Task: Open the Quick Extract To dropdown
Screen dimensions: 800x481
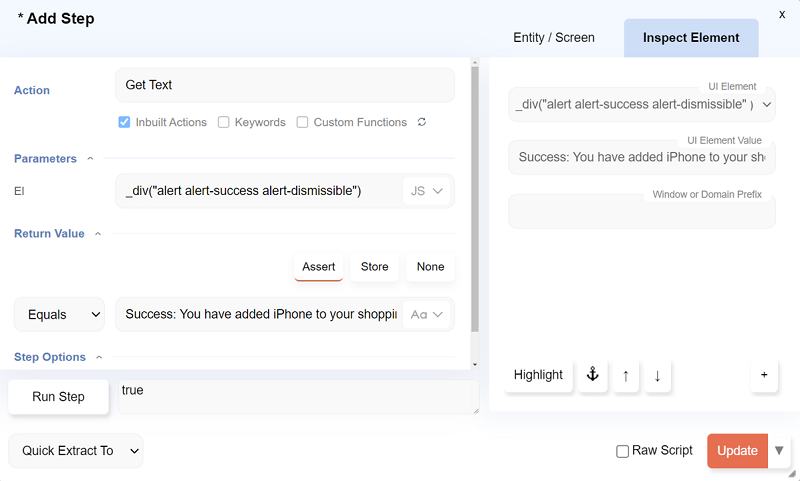Action: pos(76,451)
